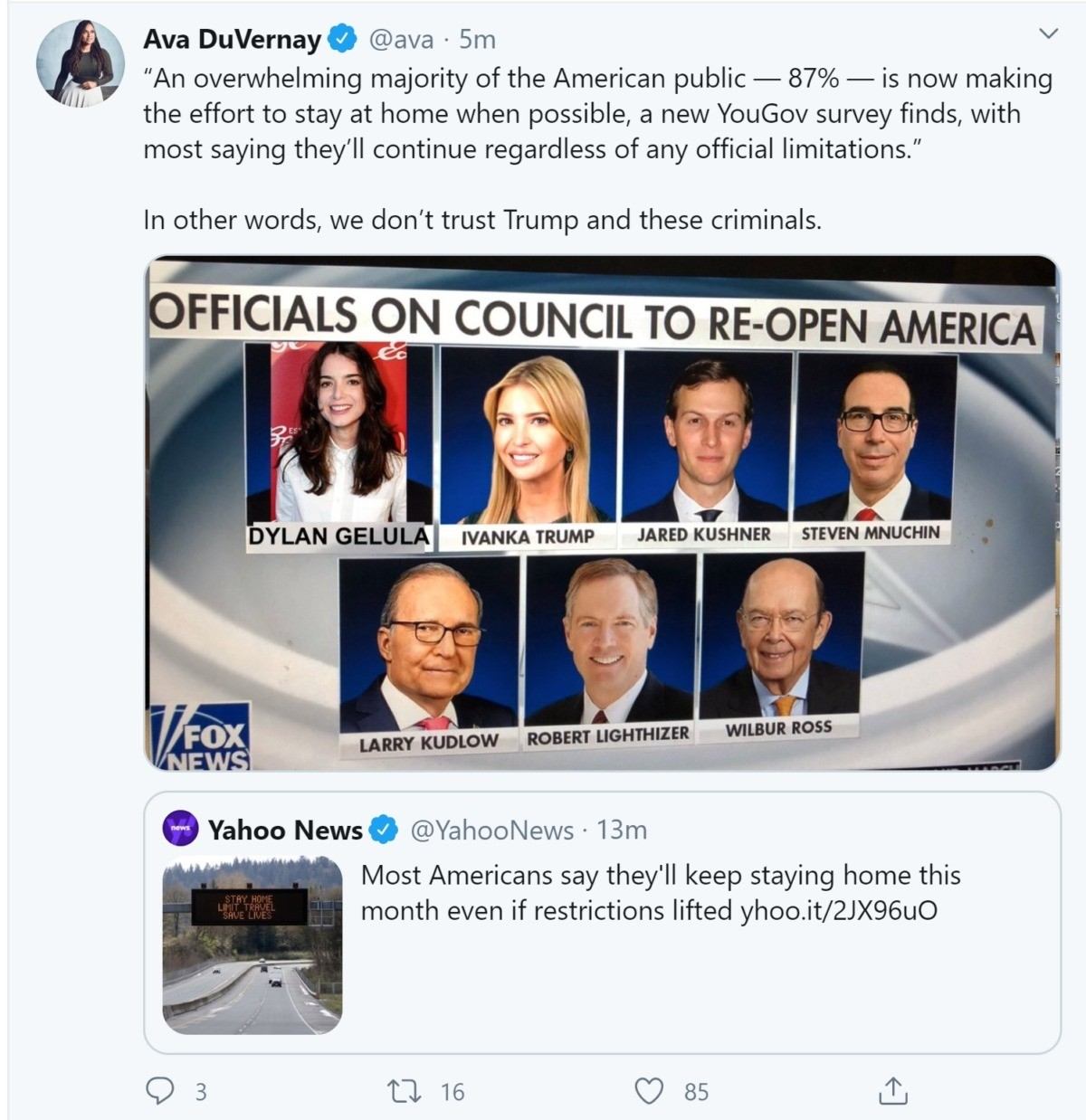Click the @YahooNews handle
Image resolution: width=1086 pixels, height=1120 pixels.
tap(491, 830)
